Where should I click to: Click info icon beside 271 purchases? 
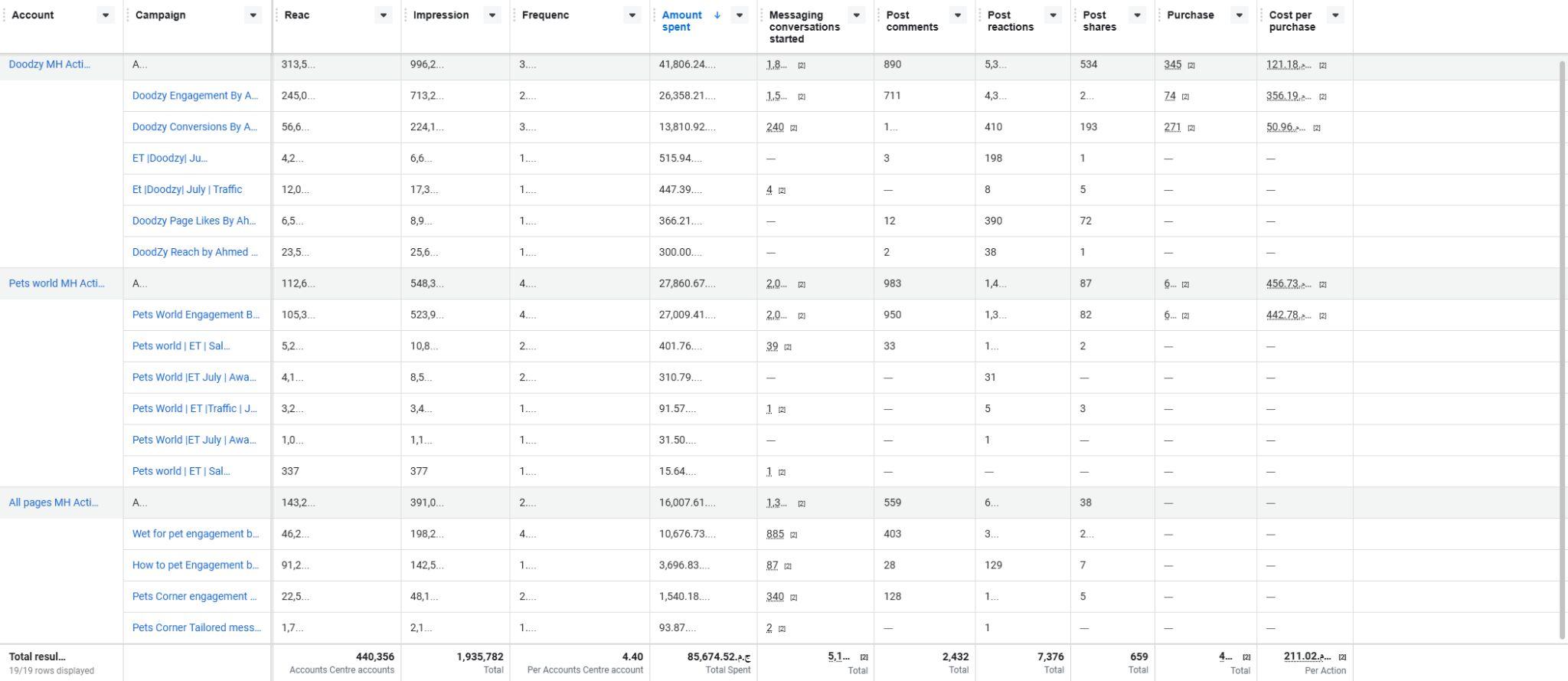[1191, 128]
